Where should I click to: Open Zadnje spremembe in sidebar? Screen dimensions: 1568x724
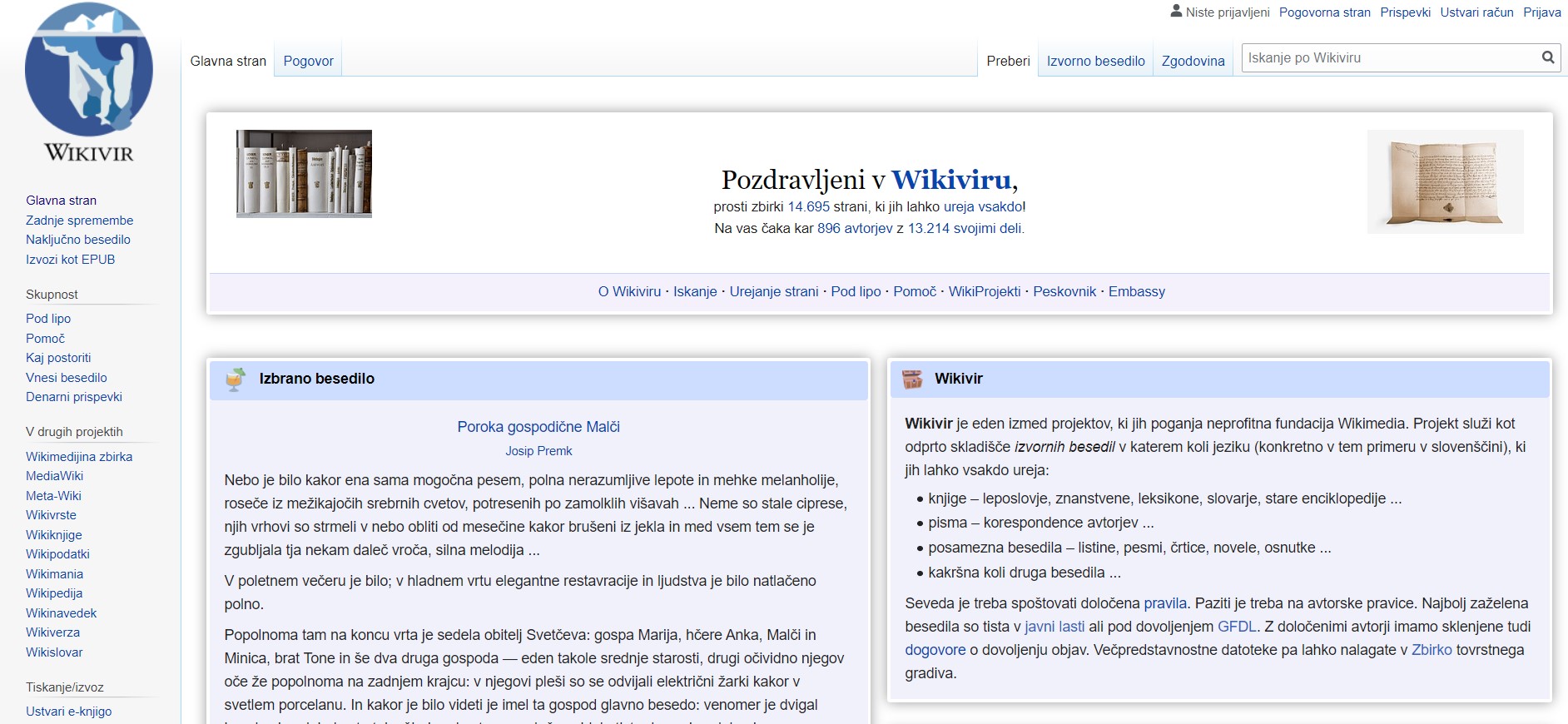click(79, 221)
